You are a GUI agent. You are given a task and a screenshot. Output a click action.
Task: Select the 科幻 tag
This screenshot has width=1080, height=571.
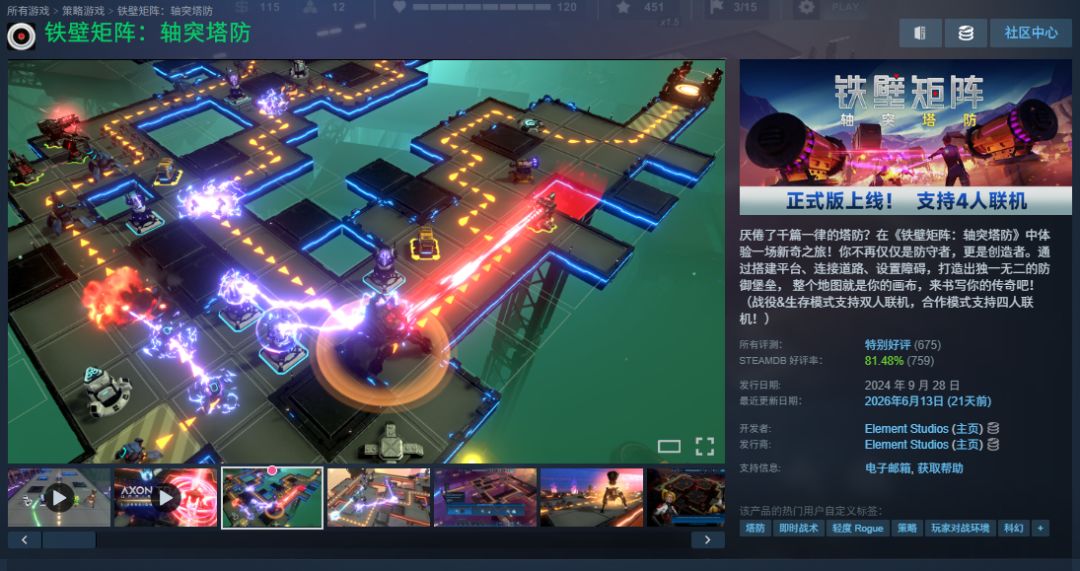point(1013,528)
